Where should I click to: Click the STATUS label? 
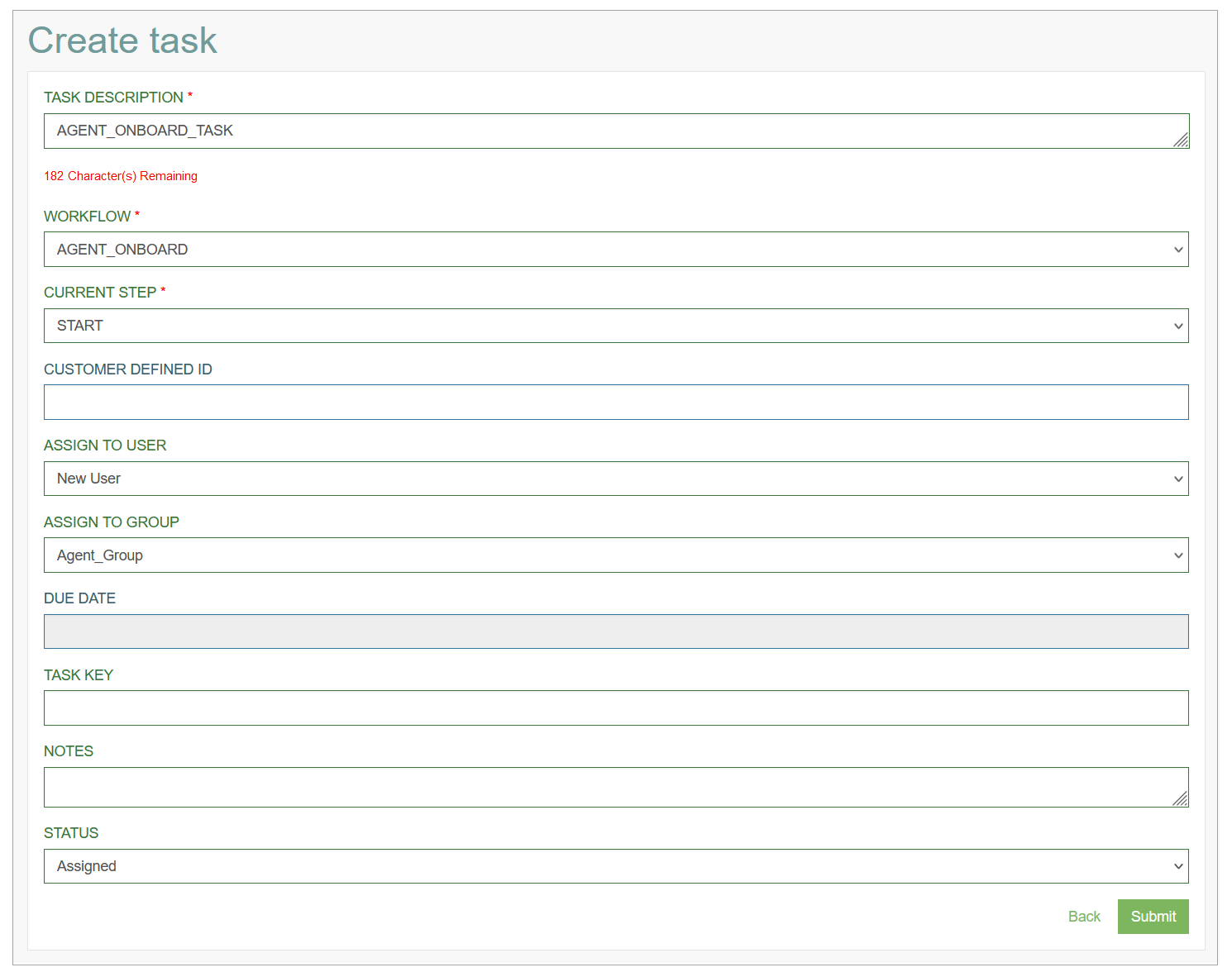pyautogui.click(x=71, y=833)
